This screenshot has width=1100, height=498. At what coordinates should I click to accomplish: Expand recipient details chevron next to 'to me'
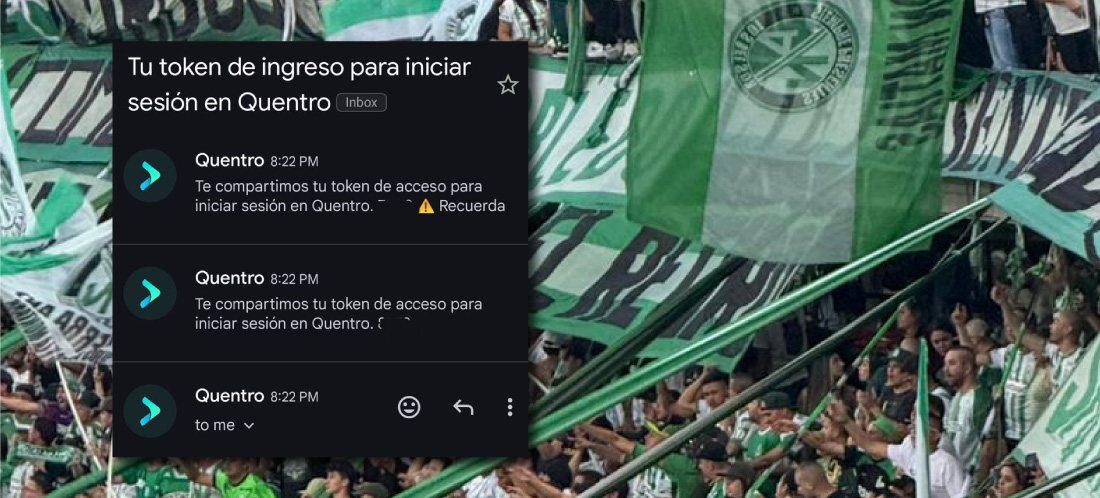tap(248, 426)
